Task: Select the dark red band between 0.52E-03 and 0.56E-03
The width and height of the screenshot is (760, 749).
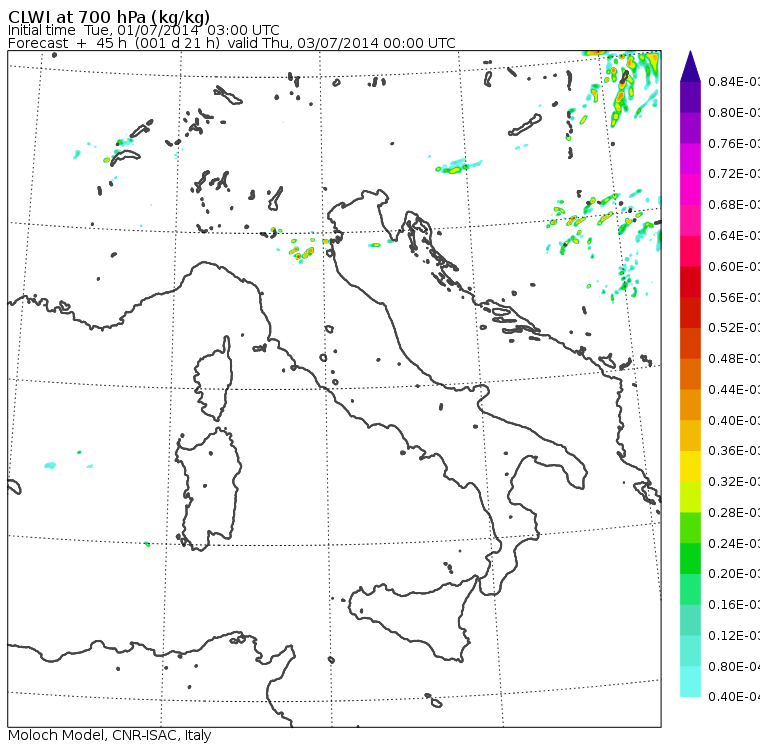Action: point(690,313)
